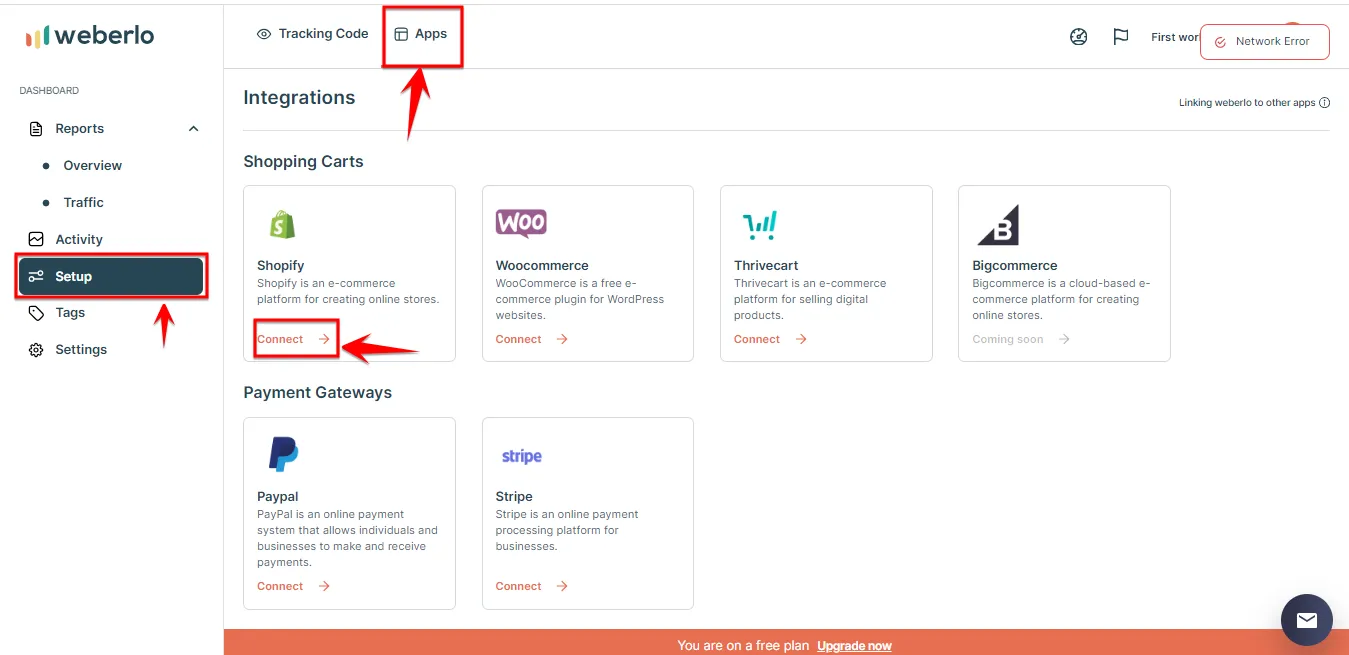Click the Network Error notification

[1265, 42]
